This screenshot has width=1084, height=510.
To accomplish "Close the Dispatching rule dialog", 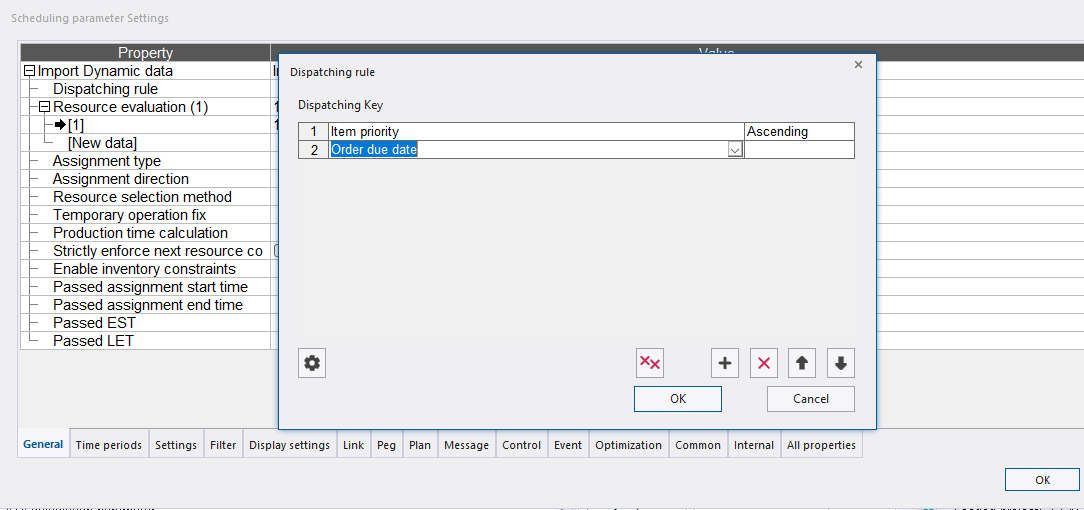I will point(858,65).
